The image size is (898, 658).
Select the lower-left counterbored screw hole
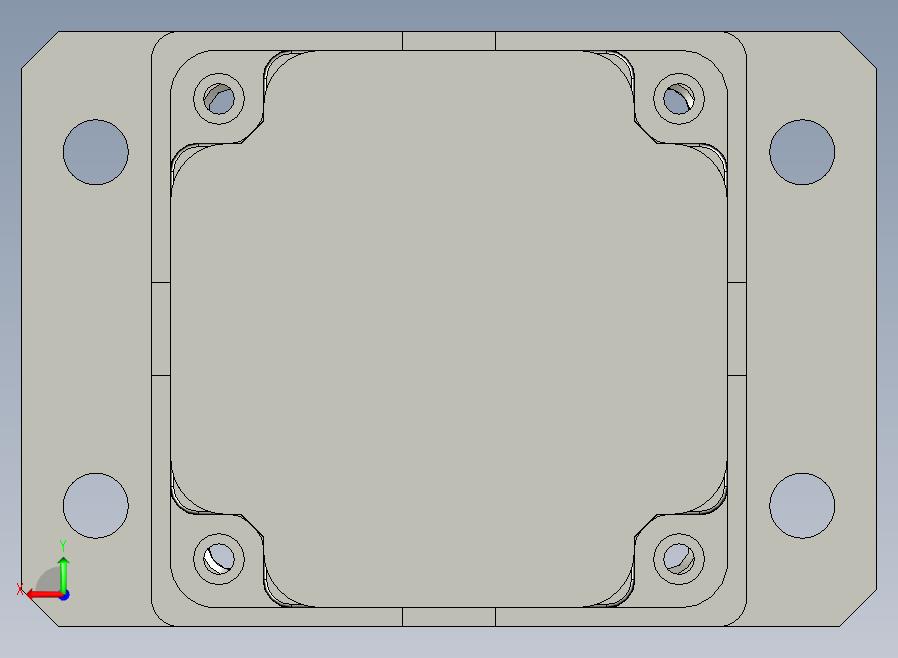pos(219,559)
